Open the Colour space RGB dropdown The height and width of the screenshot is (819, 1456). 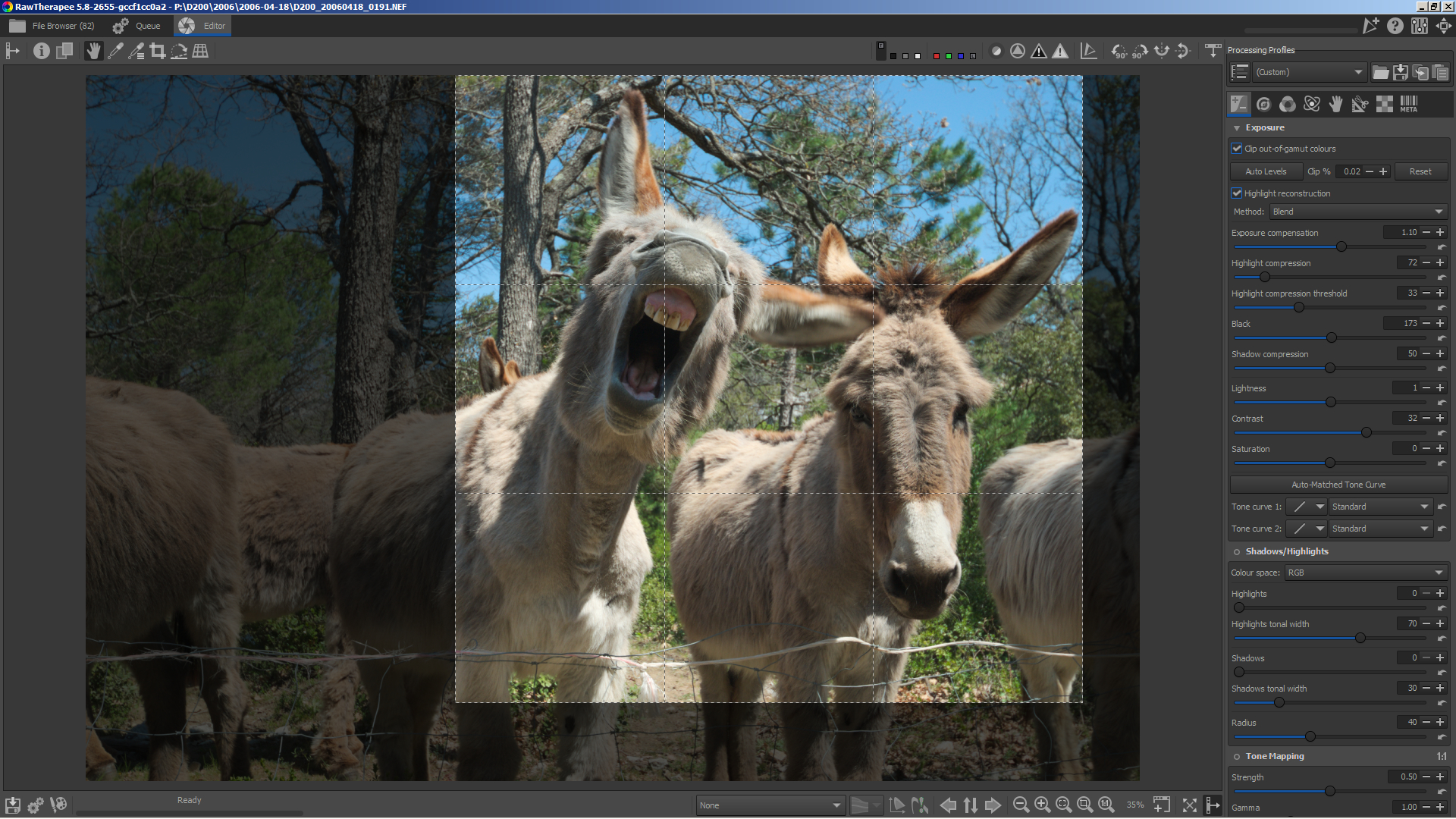coord(1365,573)
